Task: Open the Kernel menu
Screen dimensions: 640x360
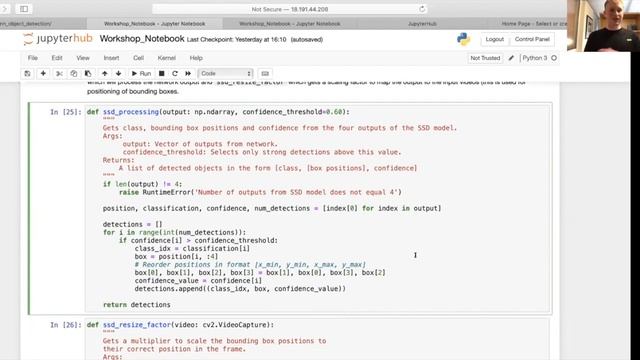Action: click(x=167, y=58)
